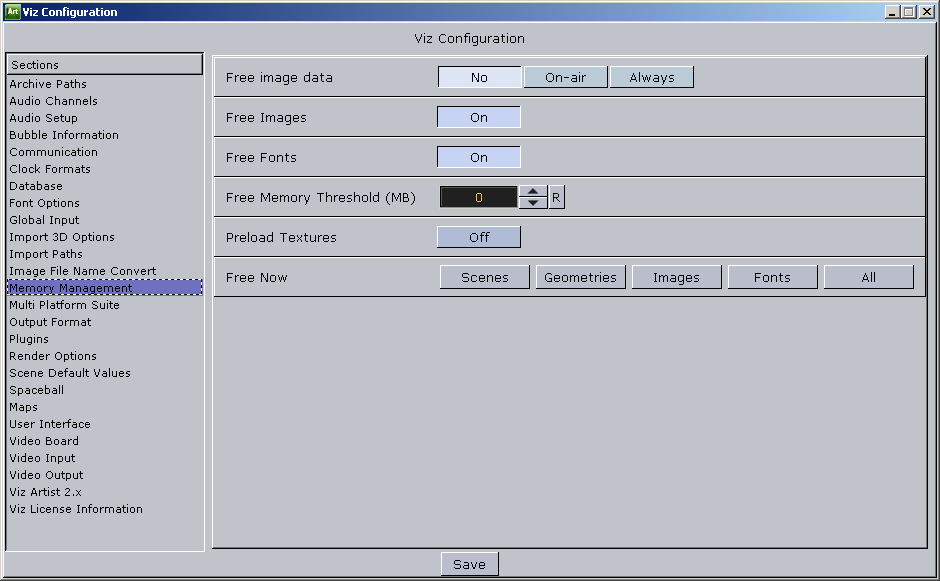Image resolution: width=940 pixels, height=581 pixels.
Task: Click the stepper down arrow for Free Memory Threshold
Action: (533, 201)
